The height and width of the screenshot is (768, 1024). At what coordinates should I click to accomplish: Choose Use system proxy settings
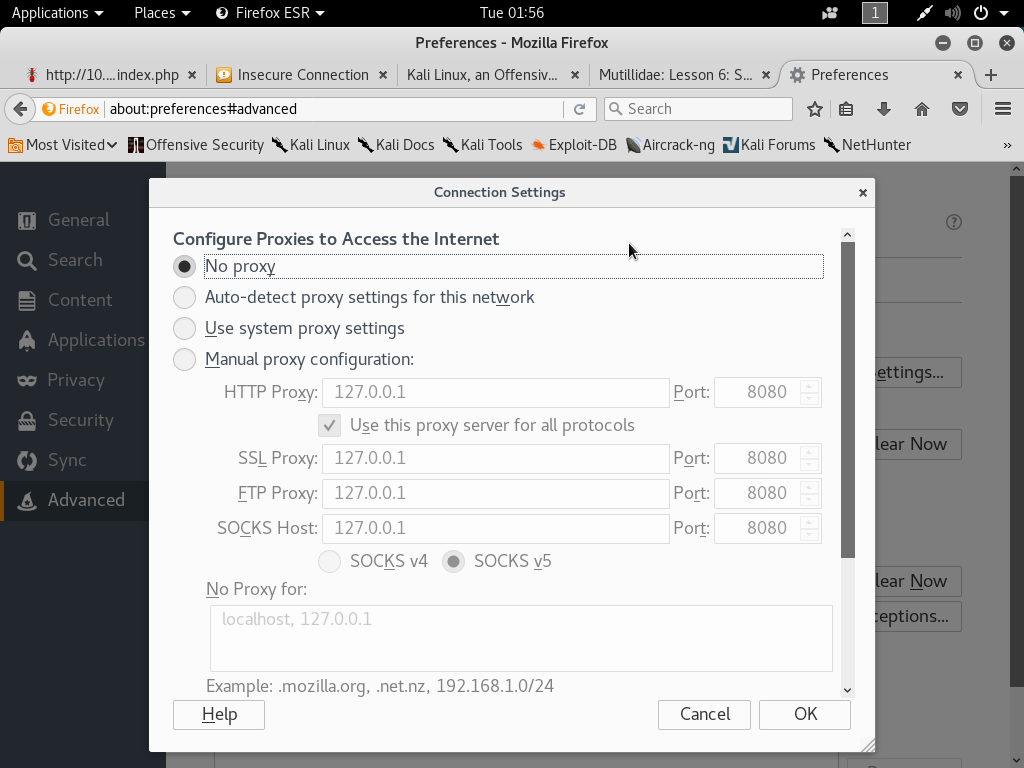185,329
